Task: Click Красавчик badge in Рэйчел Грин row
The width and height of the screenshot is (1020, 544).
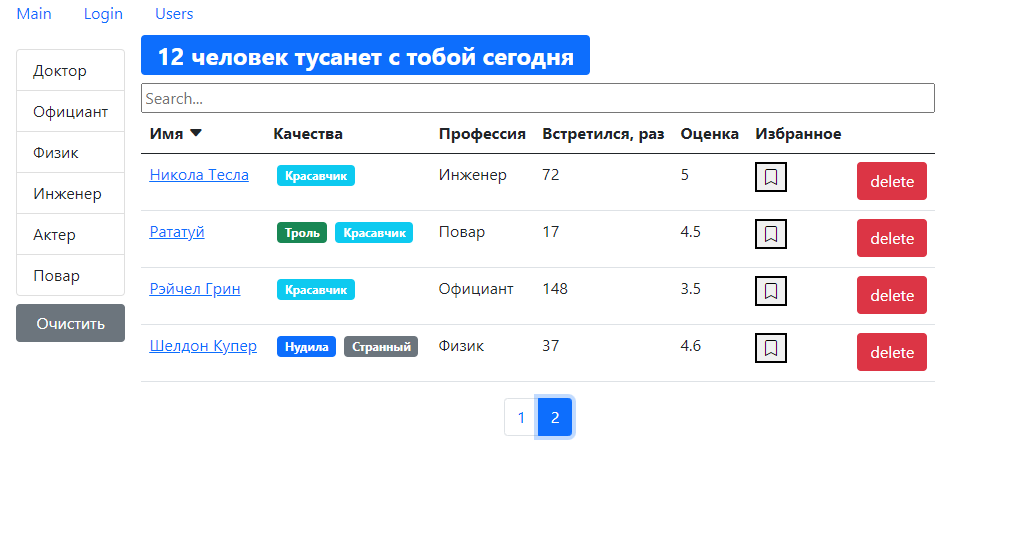Action: coord(316,290)
